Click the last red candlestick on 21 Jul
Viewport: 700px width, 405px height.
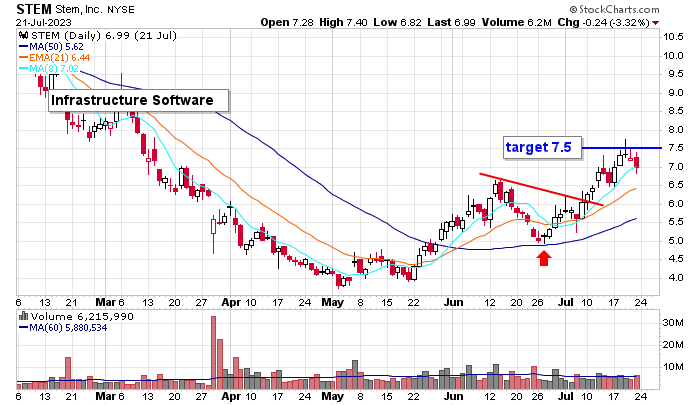click(x=636, y=163)
